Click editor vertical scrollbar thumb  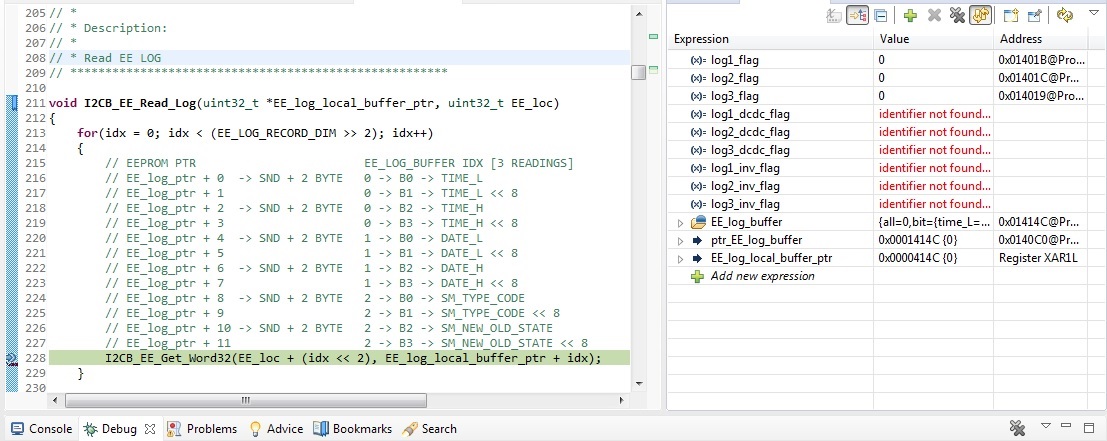(638, 72)
